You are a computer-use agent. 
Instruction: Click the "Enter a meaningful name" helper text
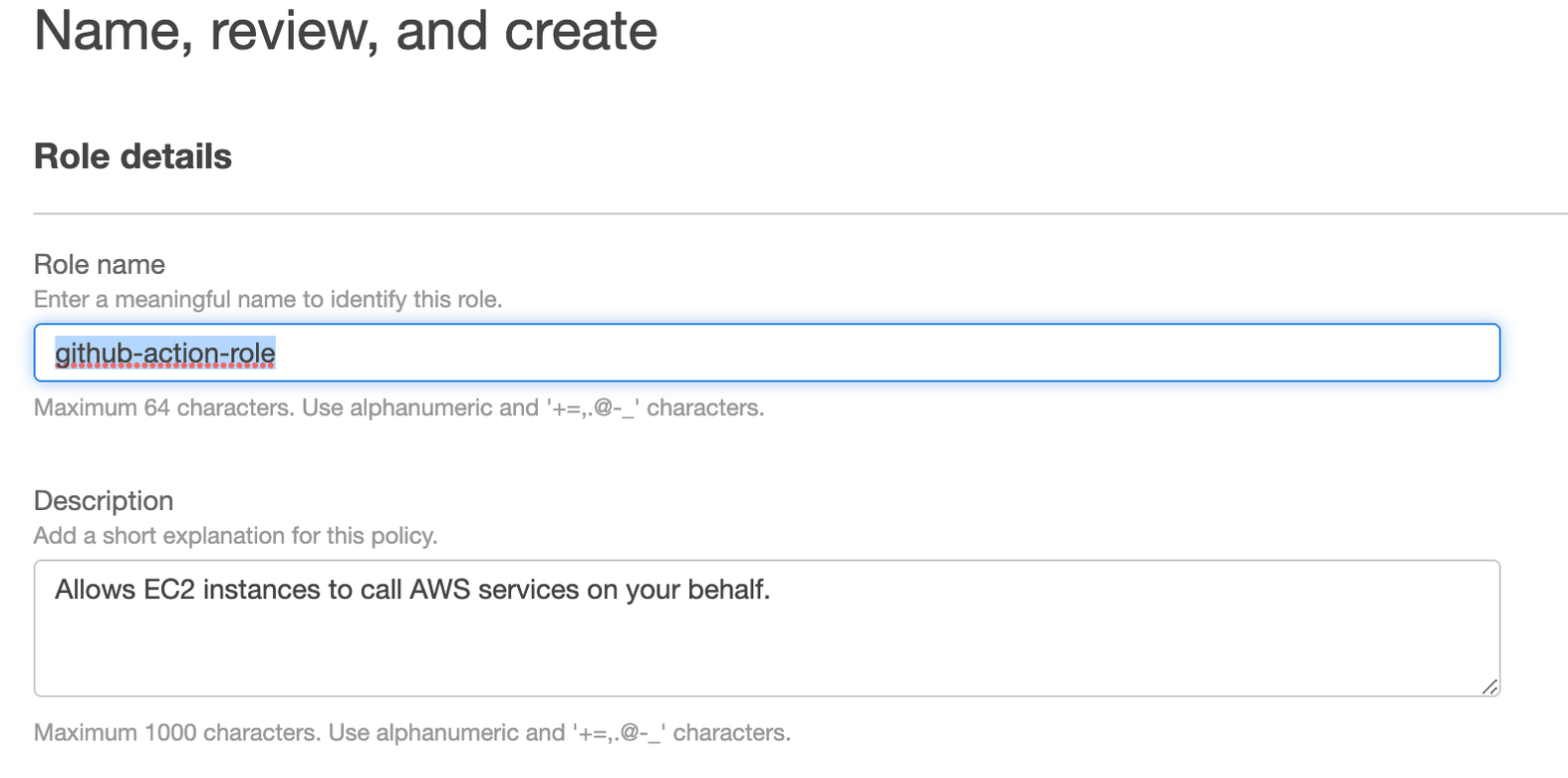pos(268,300)
